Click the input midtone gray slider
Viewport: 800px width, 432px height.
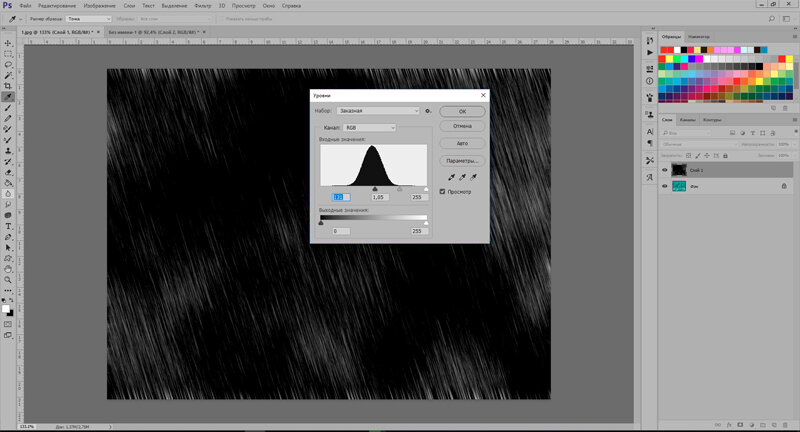pos(399,189)
